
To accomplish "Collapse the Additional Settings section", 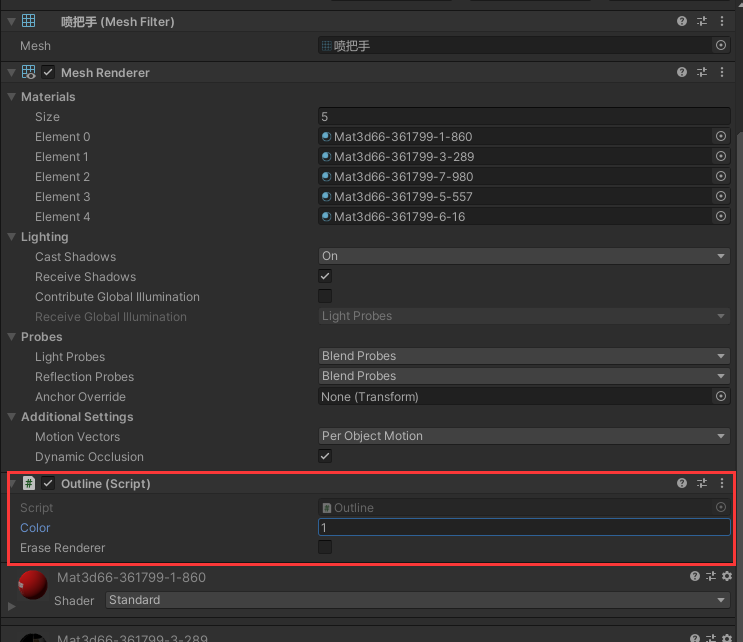I will point(12,416).
